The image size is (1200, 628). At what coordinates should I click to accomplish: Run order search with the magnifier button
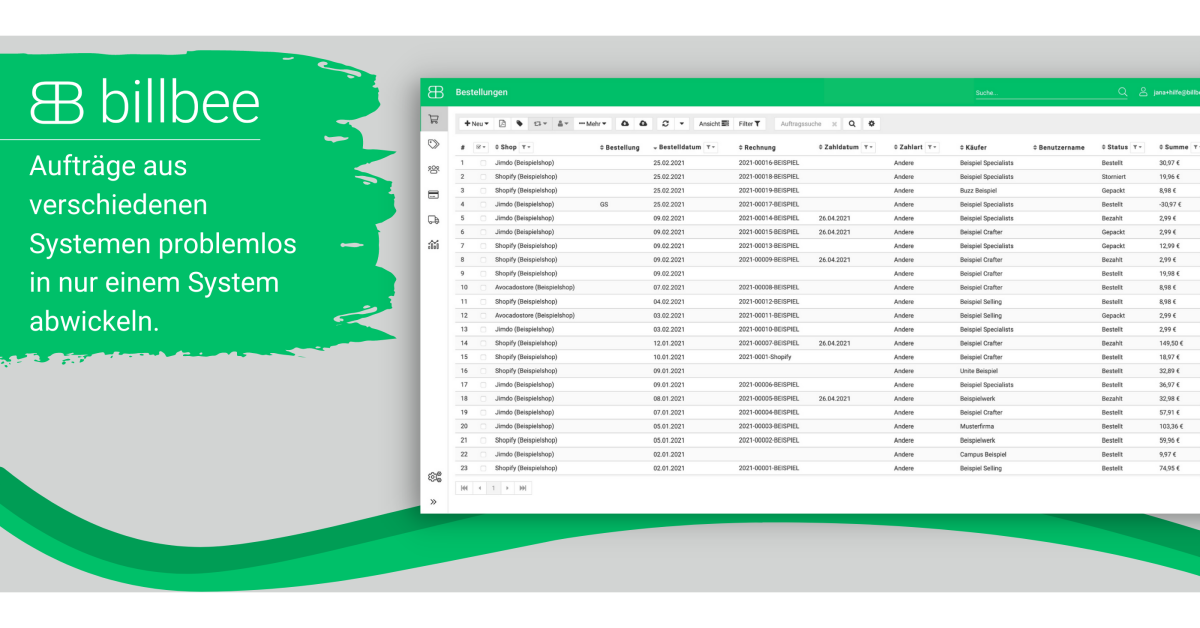click(x=852, y=124)
